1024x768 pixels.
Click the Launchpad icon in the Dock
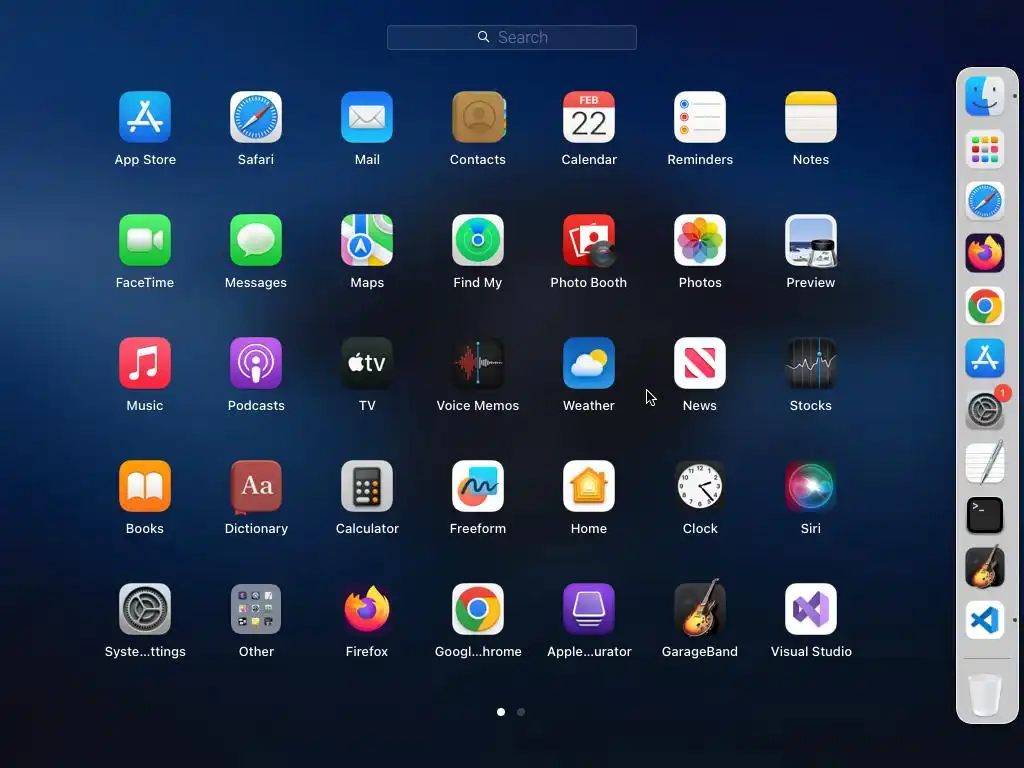click(985, 149)
